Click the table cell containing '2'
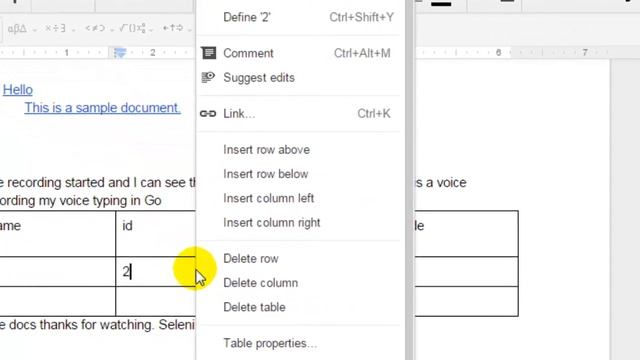This screenshot has height=360, width=640. coord(156,271)
